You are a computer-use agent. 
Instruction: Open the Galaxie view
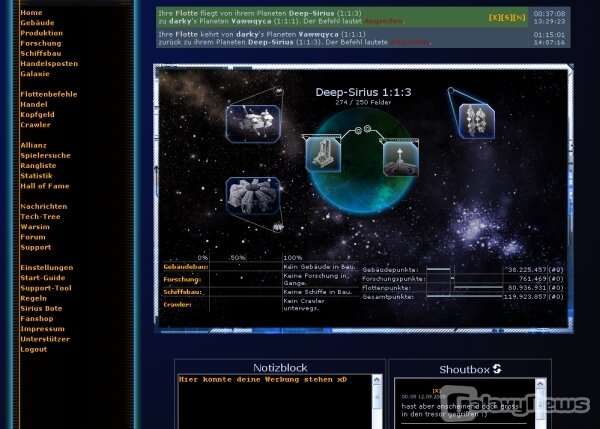(x=35, y=74)
